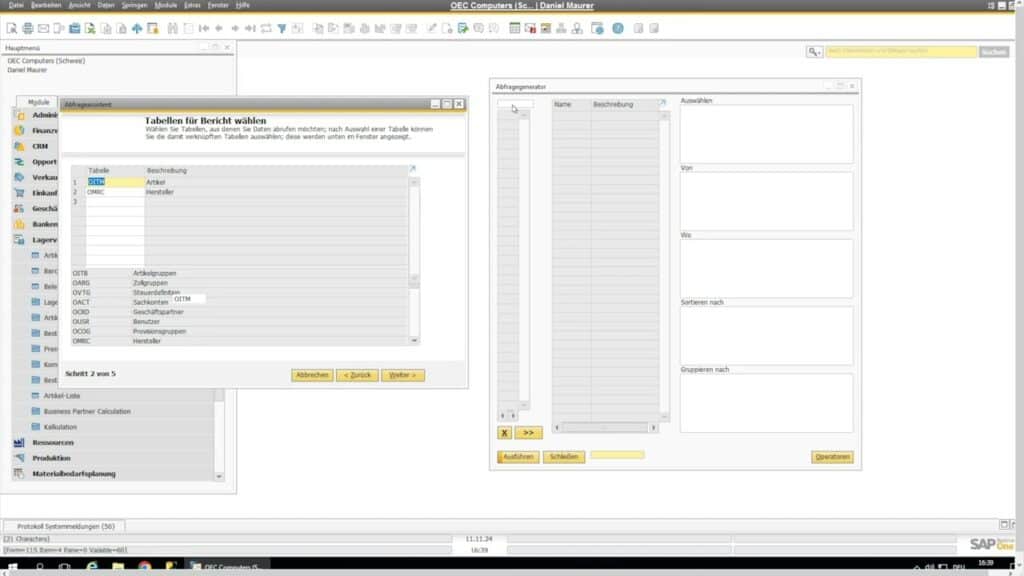Open the search options magnifier dropdown

pyautogui.click(x=814, y=51)
